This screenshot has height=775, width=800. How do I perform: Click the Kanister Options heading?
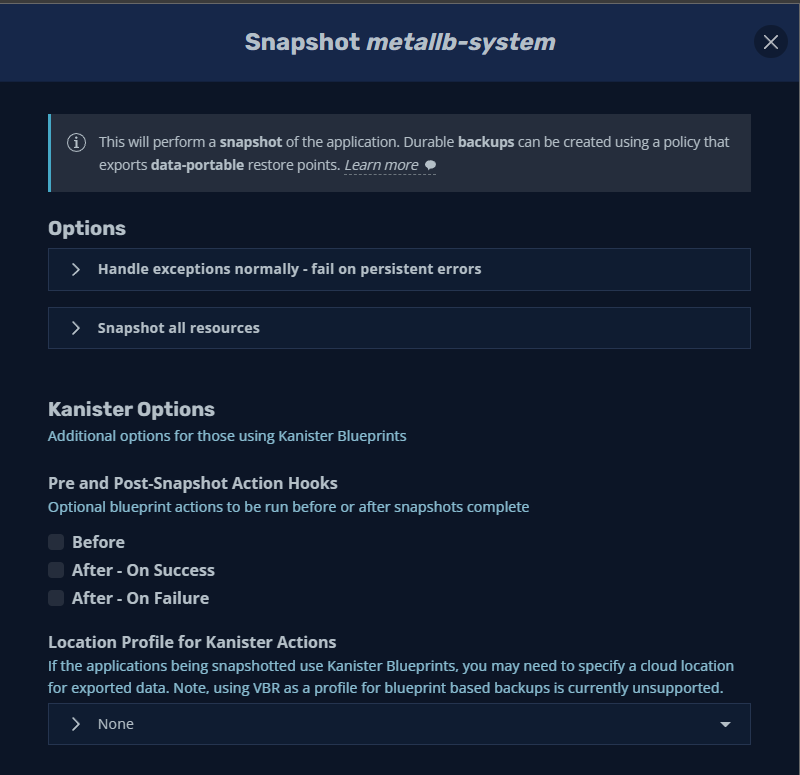pos(131,409)
